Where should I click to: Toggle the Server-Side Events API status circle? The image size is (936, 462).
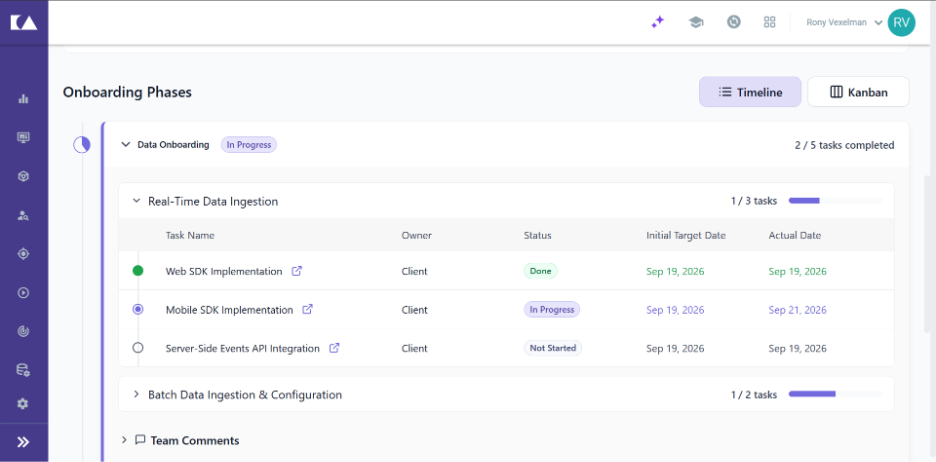(x=138, y=347)
